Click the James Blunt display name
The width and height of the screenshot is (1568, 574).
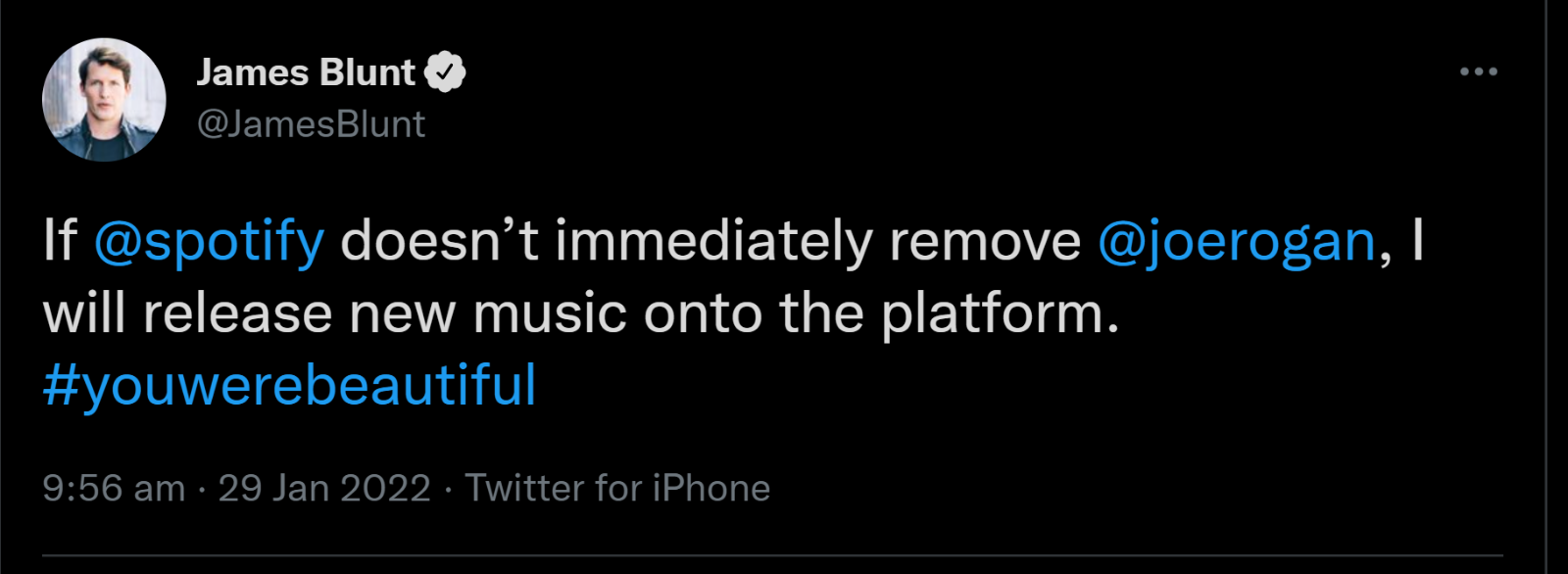(306, 72)
